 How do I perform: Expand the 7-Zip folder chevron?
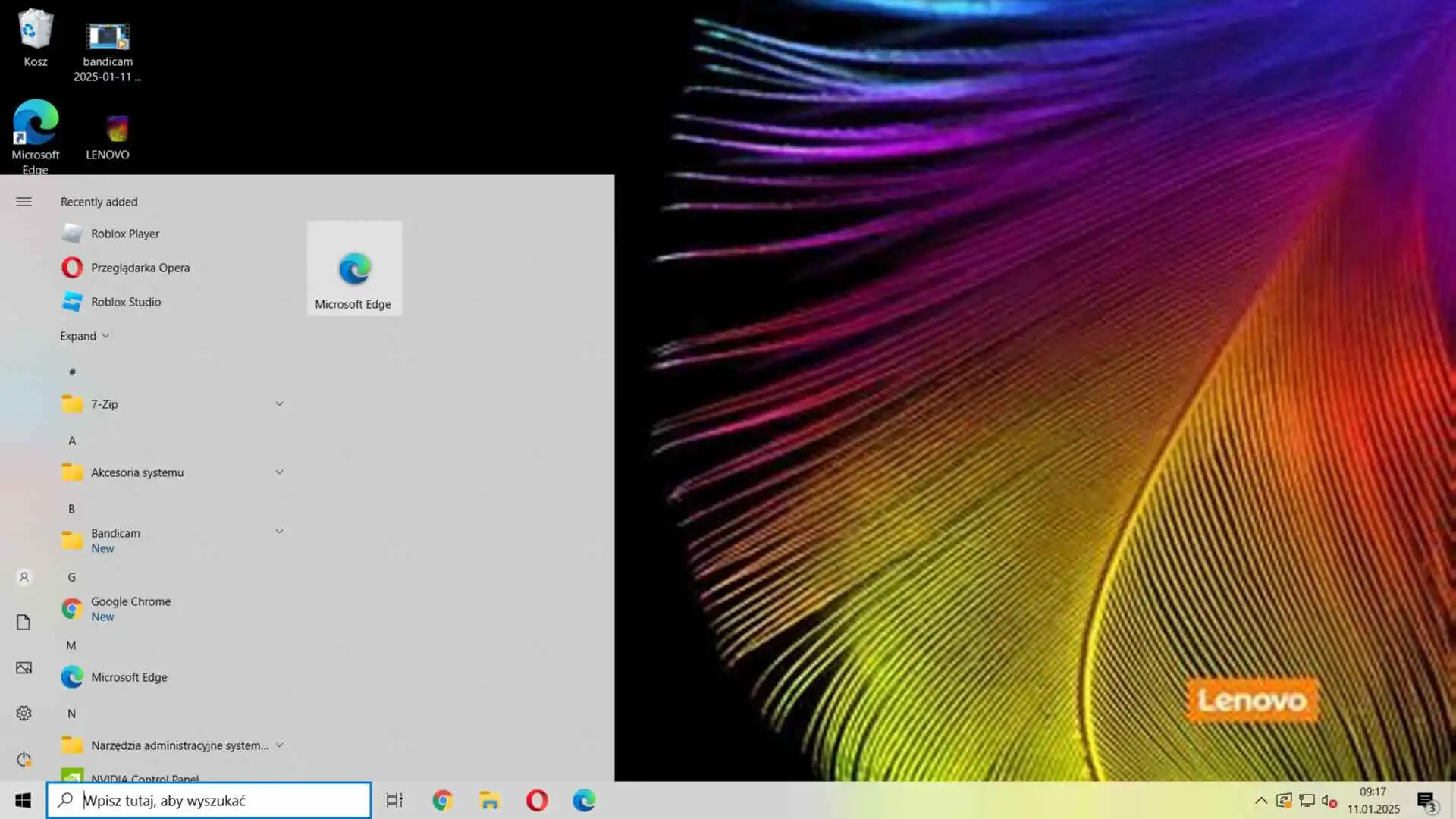pyautogui.click(x=279, y=403)
